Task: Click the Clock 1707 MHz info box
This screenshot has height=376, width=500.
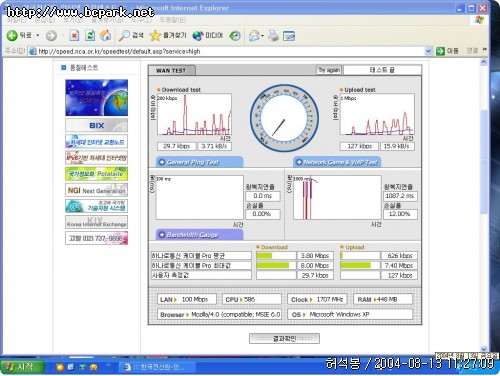Action: point(317,299)
